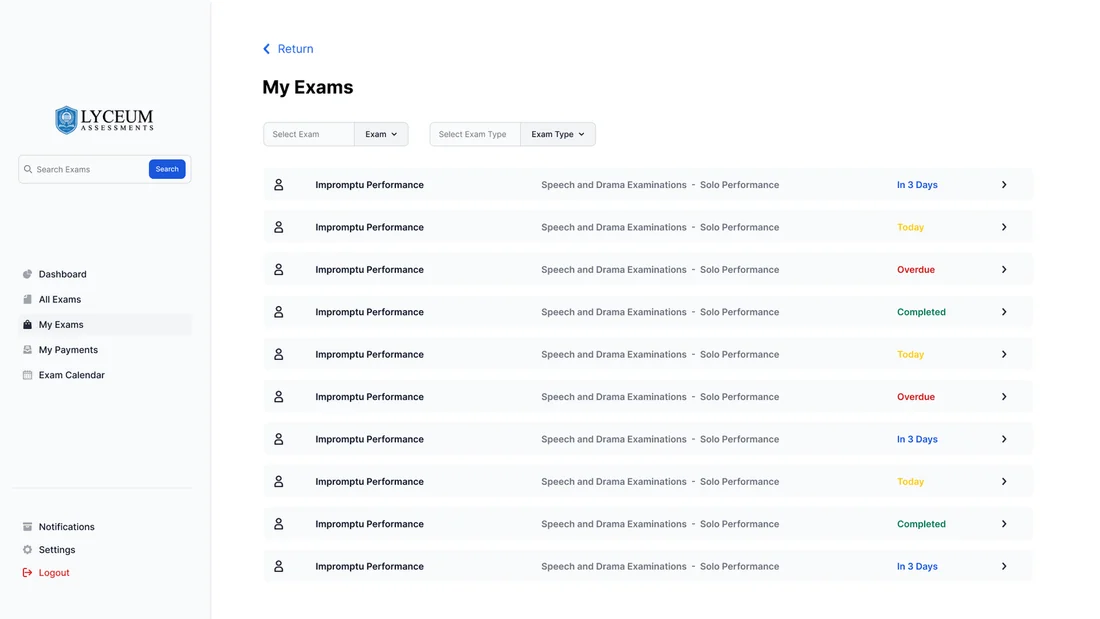Click the blue Search button
The image size is (1100, 619).
click(x=167, y=169)
